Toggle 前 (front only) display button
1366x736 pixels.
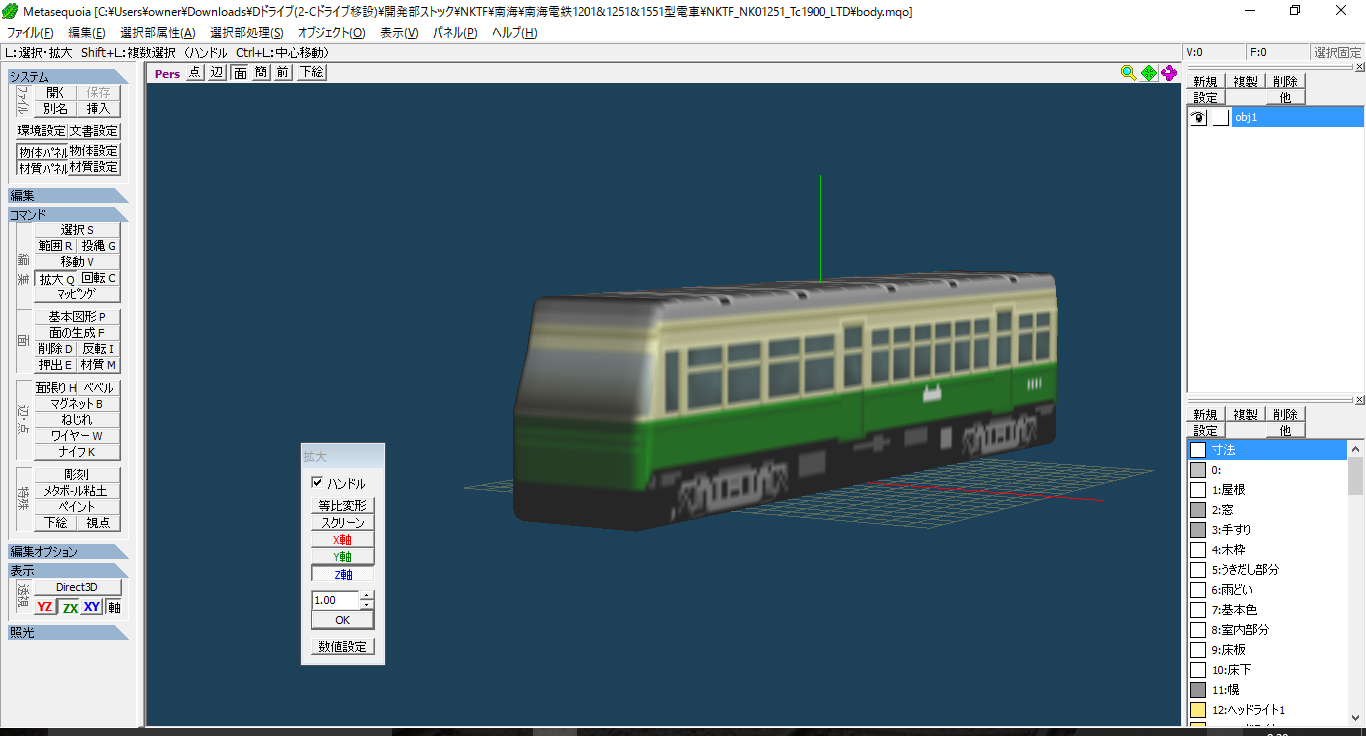[x=283, y=72]
